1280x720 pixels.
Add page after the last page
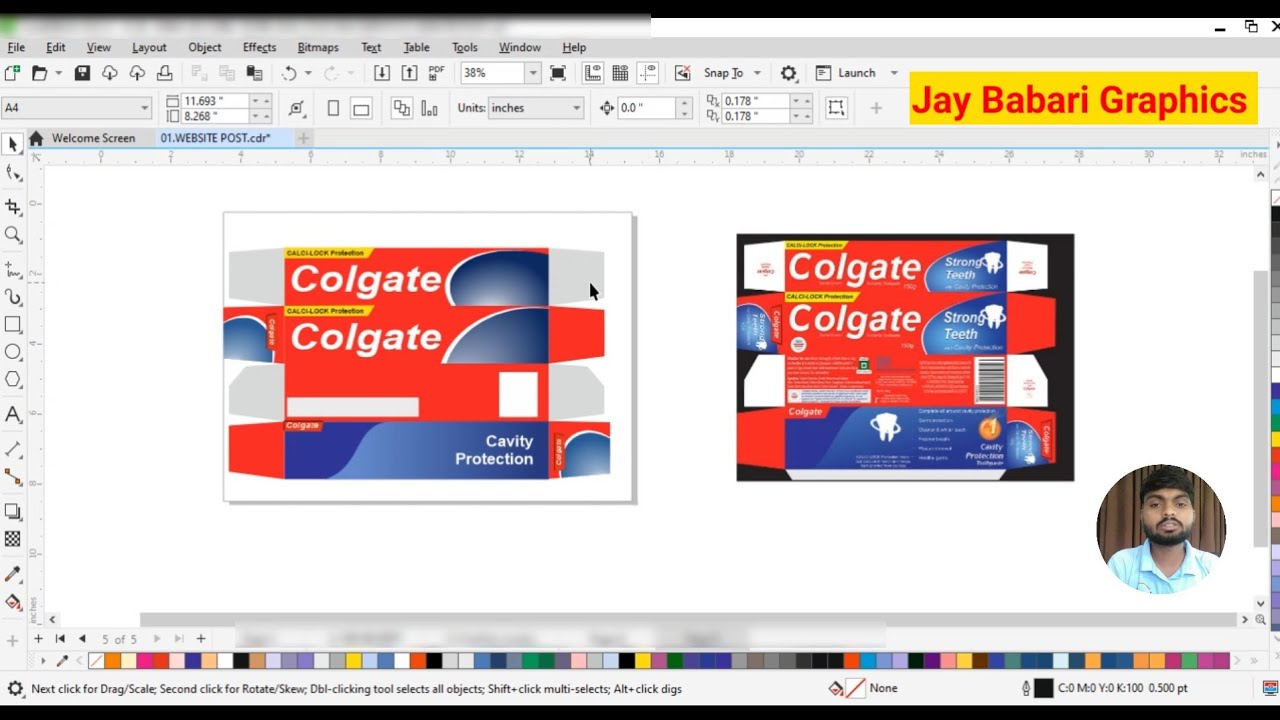[200, 639]
